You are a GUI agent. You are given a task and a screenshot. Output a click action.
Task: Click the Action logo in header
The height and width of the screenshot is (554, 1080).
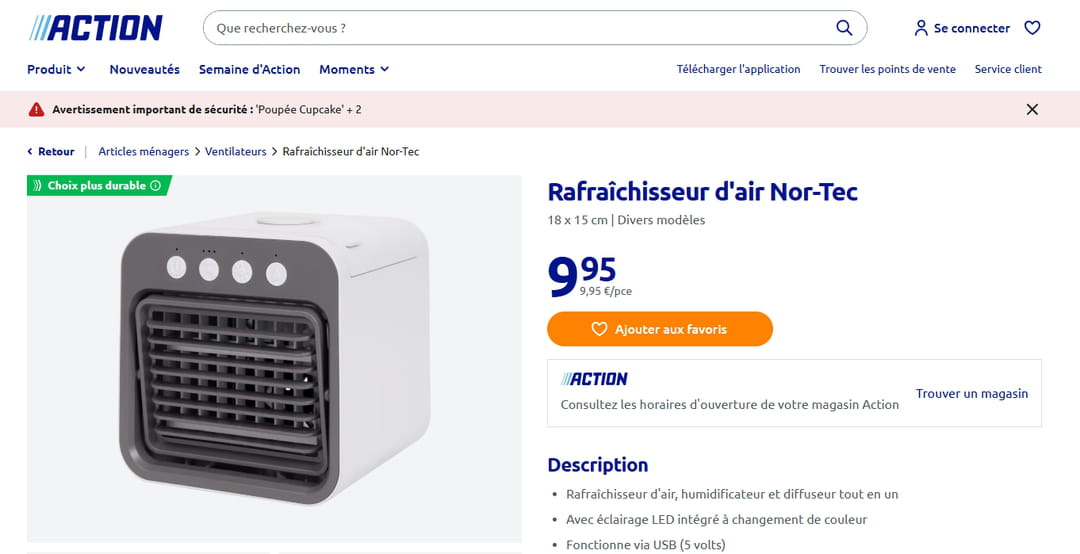coord(96,28)
